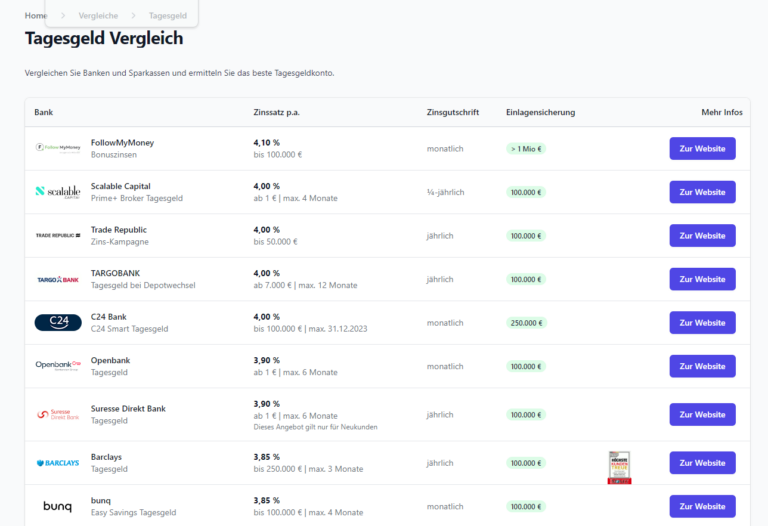Visit Zur Website for Openbank

(702, 366)
